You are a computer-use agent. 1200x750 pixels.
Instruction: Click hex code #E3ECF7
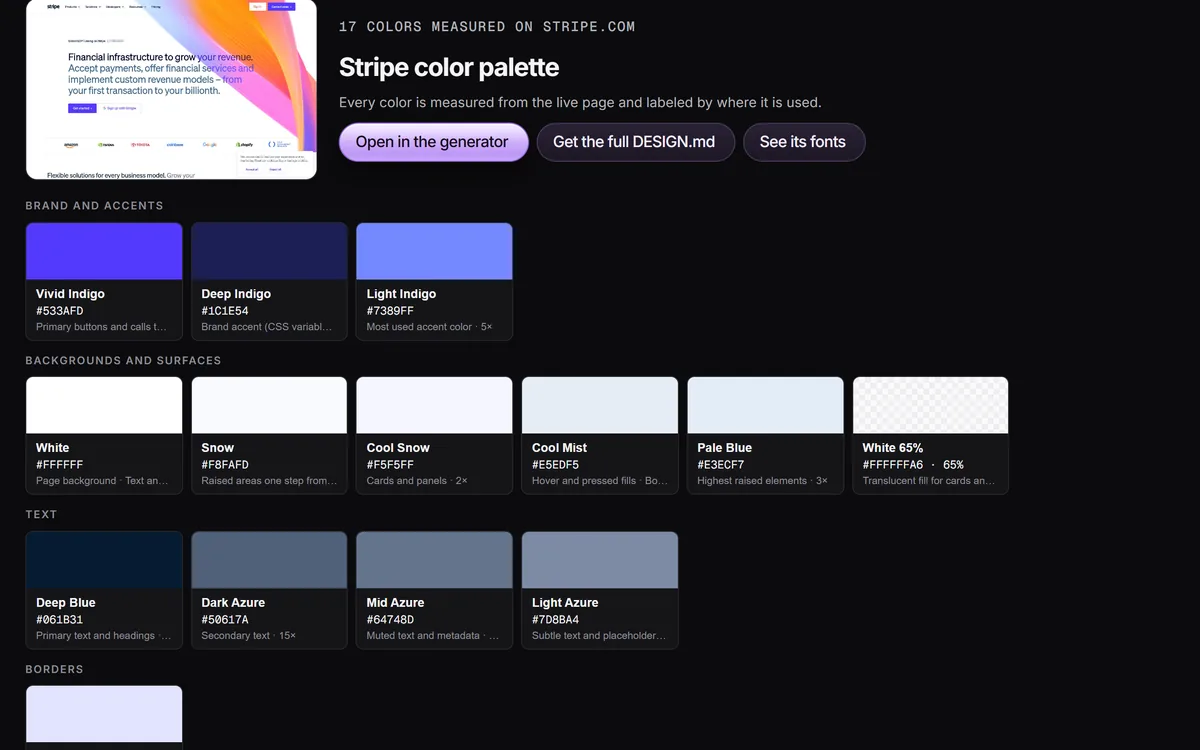(721, 465)
